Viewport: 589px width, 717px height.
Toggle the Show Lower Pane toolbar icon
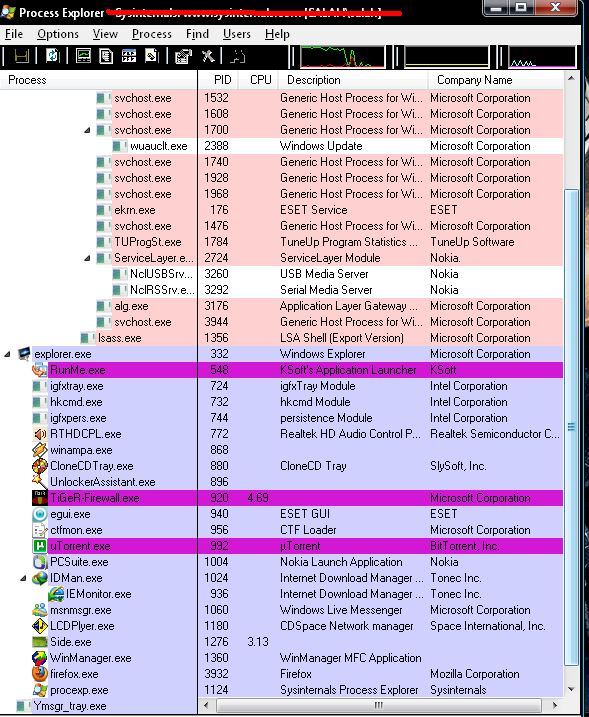(x=129, y=56)
